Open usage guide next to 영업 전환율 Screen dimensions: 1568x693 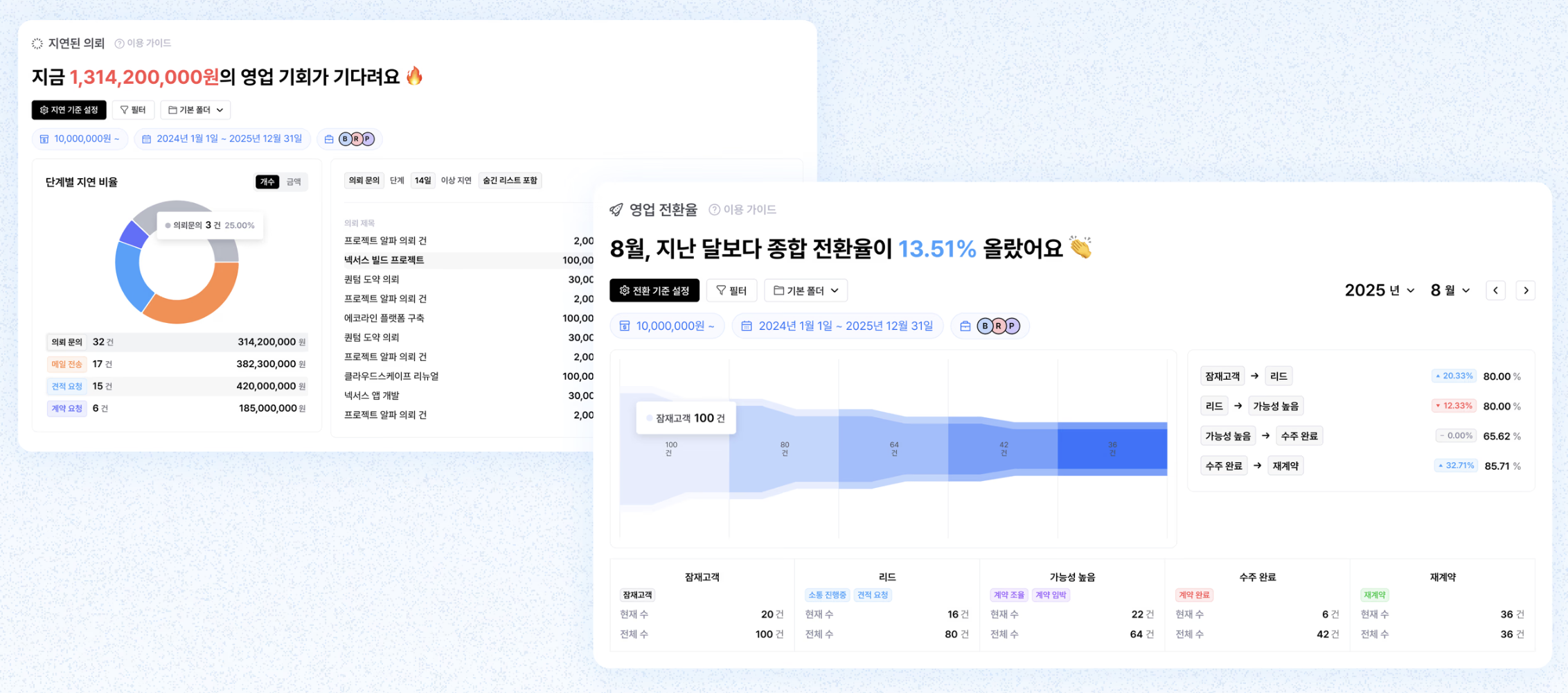[x=742, y=209]
